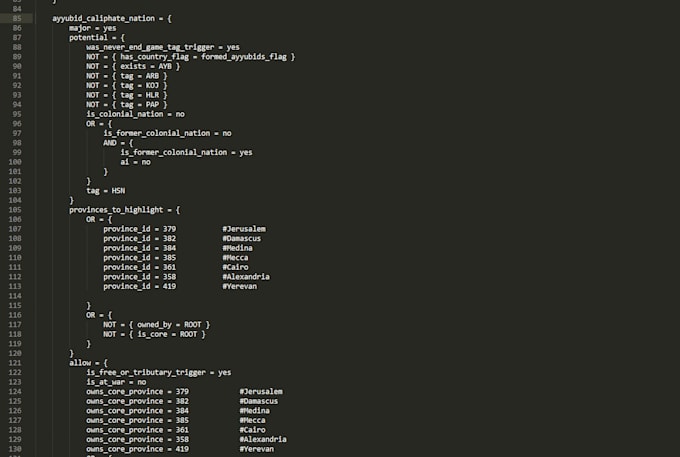Click 'is_free_or_tributary_trigger = yes' line
Viewport: 680px width, 457px height.
pos(158,372)
